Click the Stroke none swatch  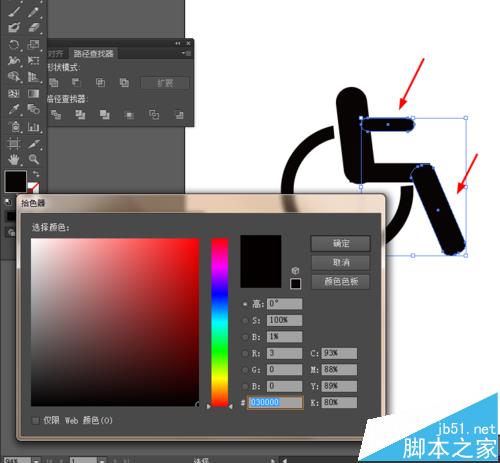pyautogui.click(x=33, y=187)
